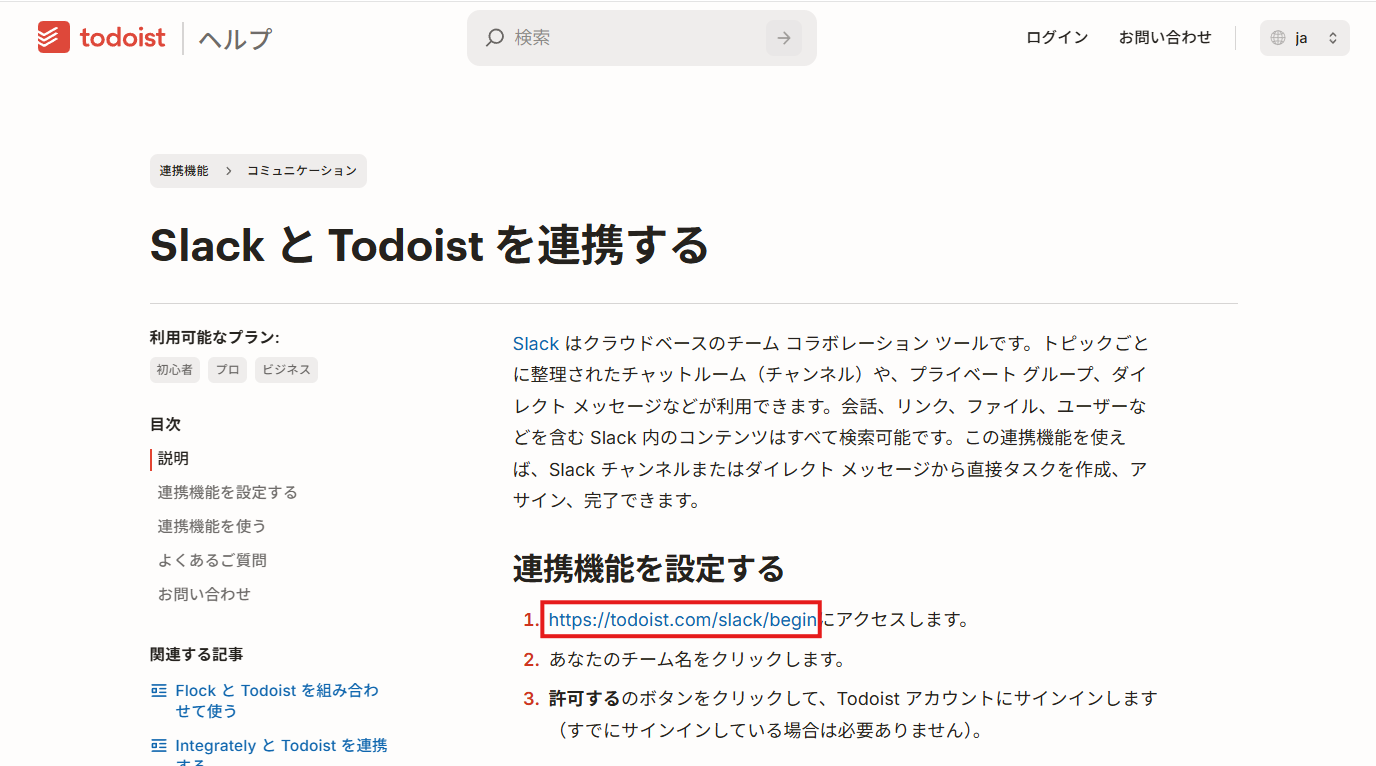Image resolution: width=1376 pixels, height=766 pixels.
Task: Click the 利用可能なプラン: label
Action: 215,338
